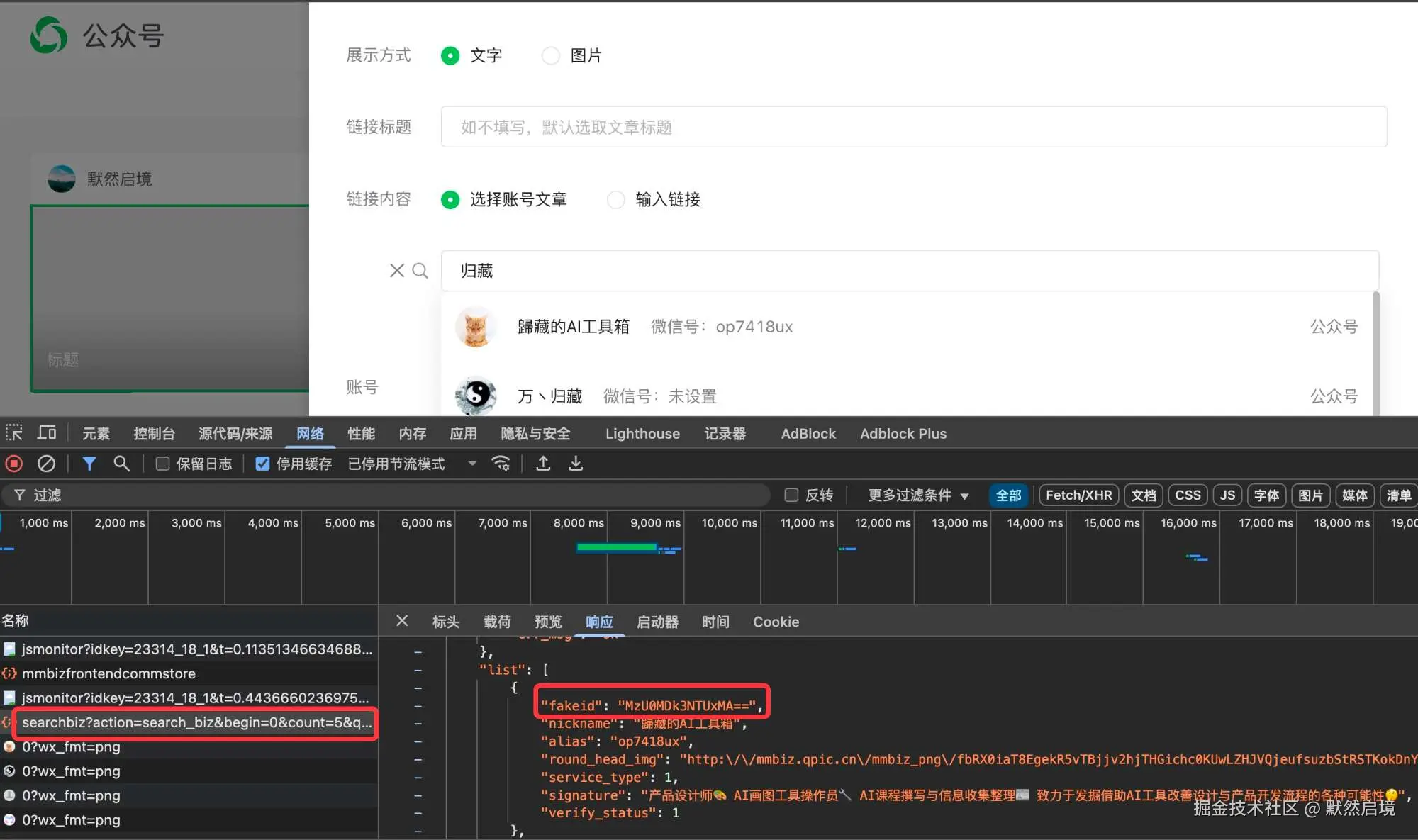Select the inspect element tool icon
Viewport: 1418px width, 840px height.
[13, 432]
